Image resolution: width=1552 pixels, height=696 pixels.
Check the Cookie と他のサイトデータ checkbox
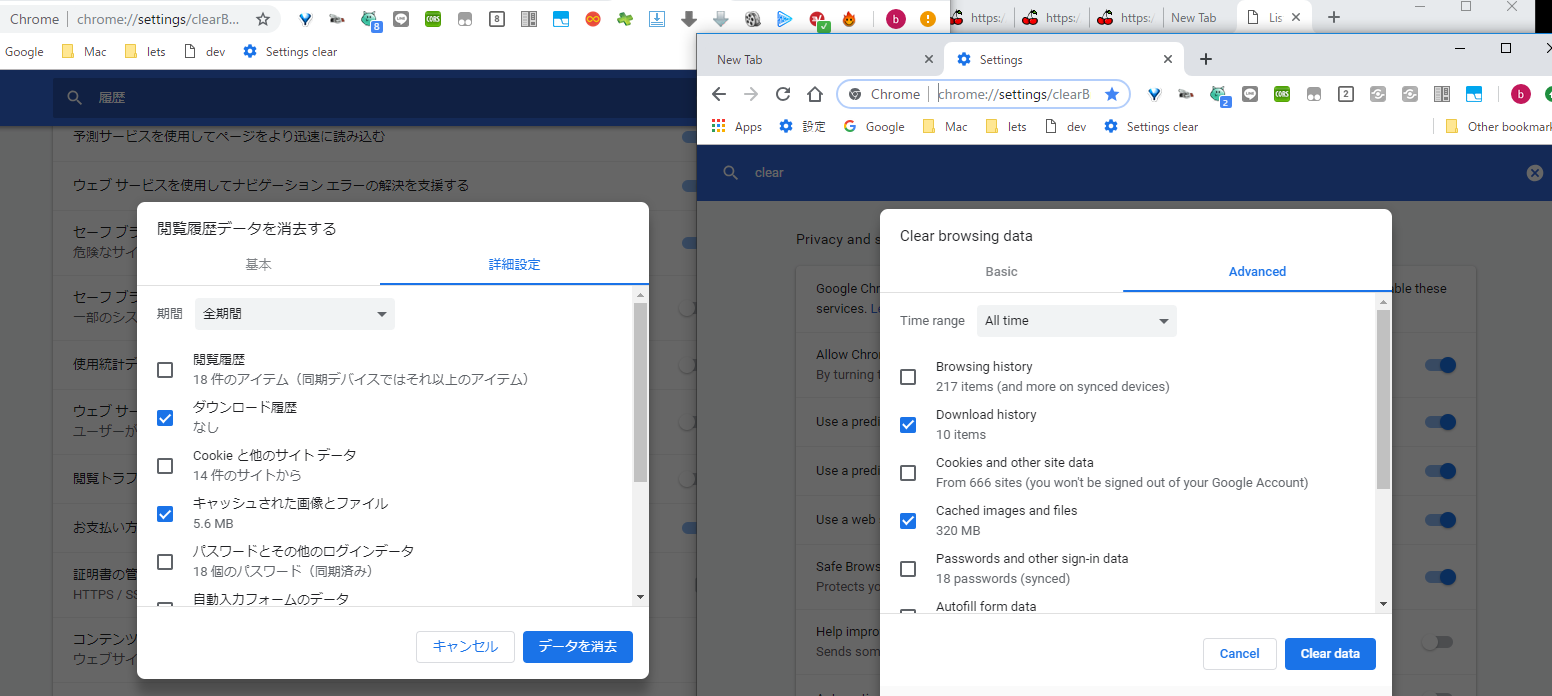(165, 466)
